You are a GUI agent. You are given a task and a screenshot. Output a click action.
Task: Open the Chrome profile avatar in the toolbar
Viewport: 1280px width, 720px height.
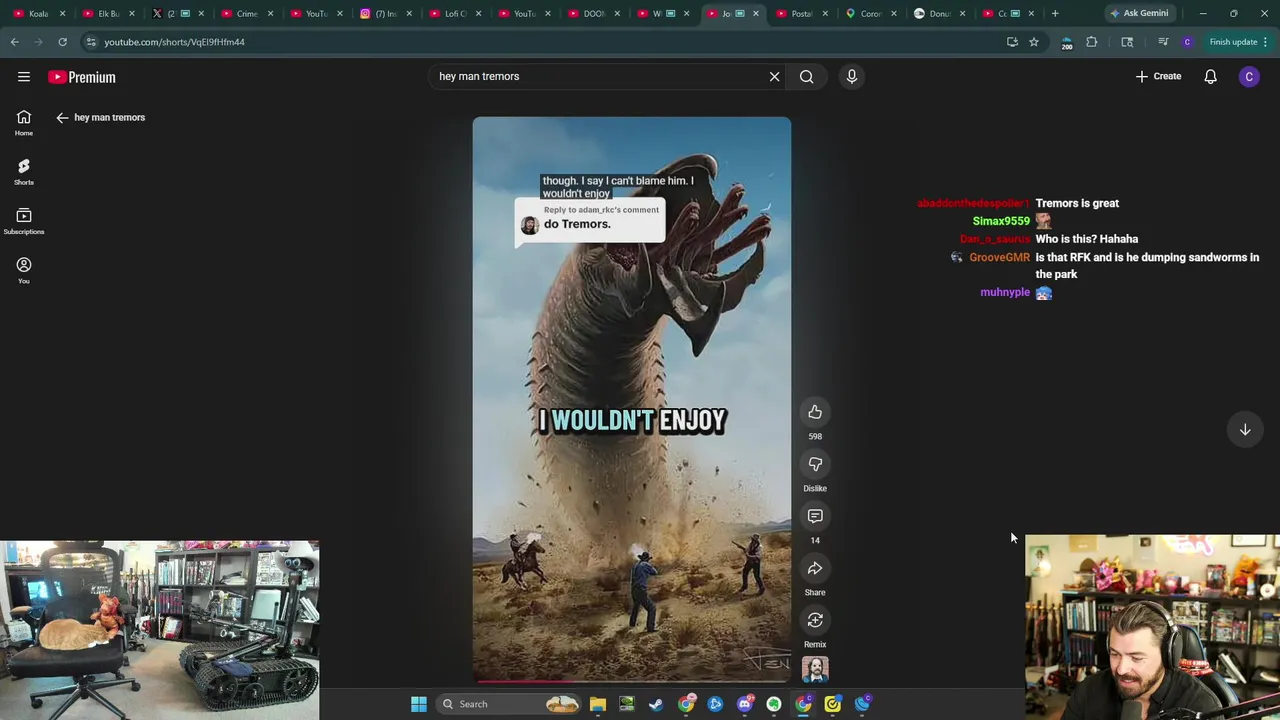1187,42
